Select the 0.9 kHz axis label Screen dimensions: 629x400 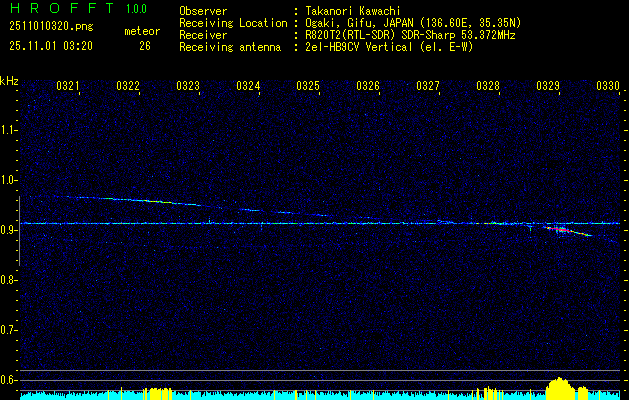(9, 230)
